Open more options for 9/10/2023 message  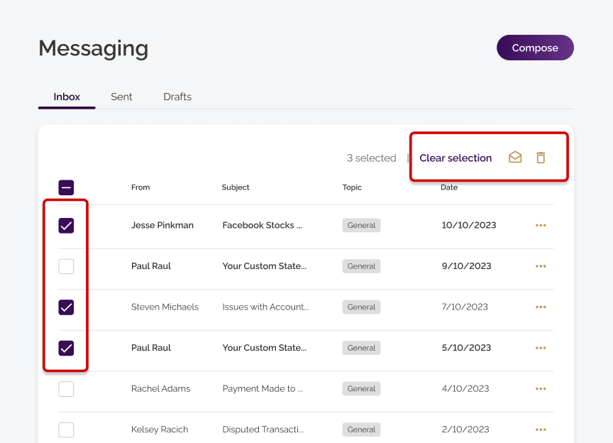click(541, 267)
